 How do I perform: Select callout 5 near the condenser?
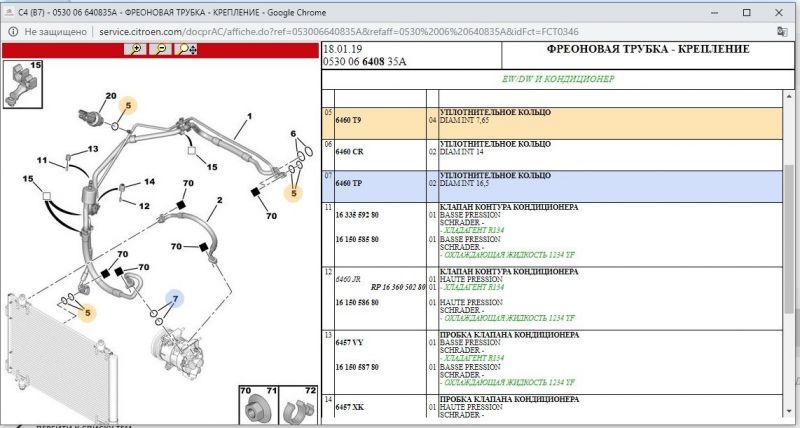(x=88, y=313)
